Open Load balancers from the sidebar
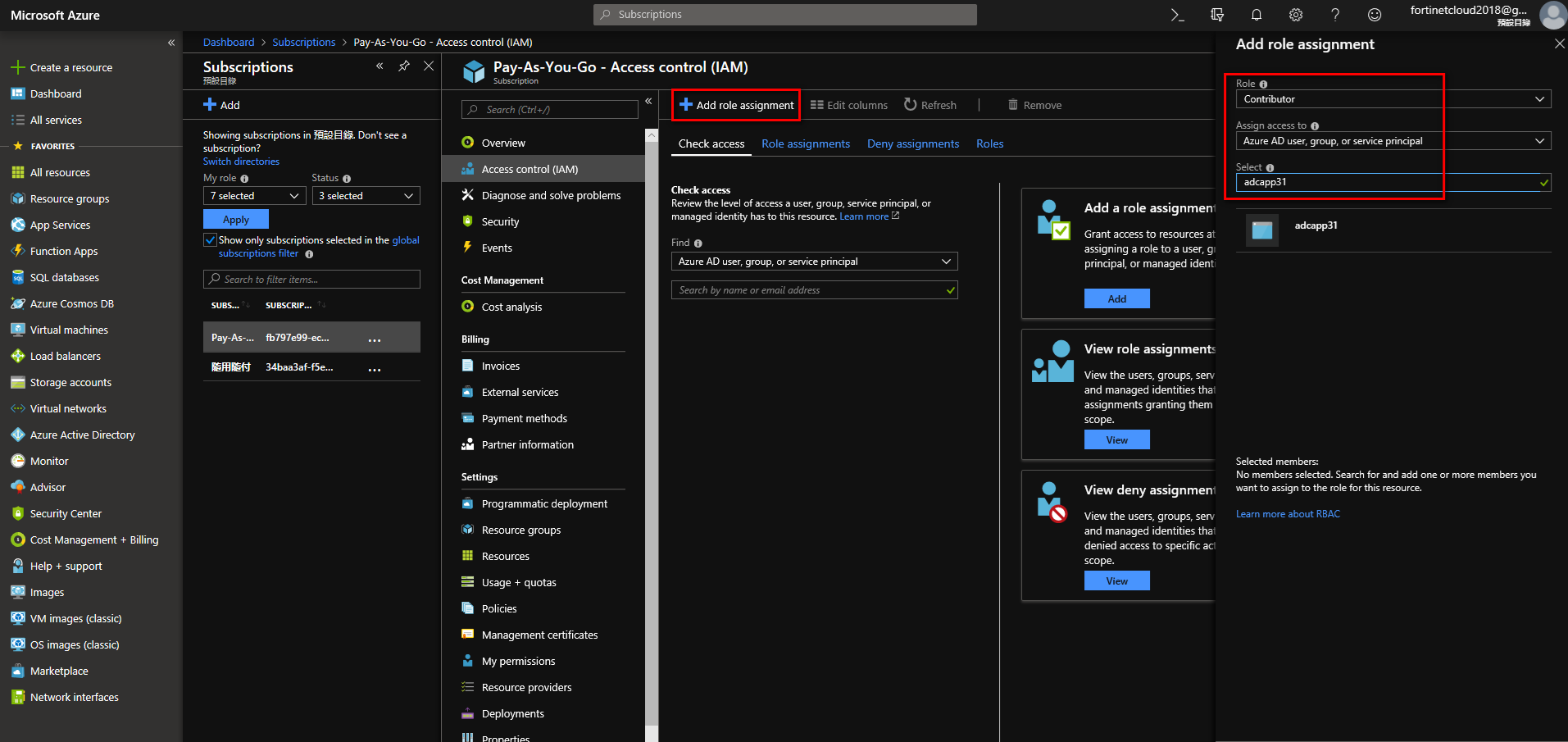 point(65,356)
